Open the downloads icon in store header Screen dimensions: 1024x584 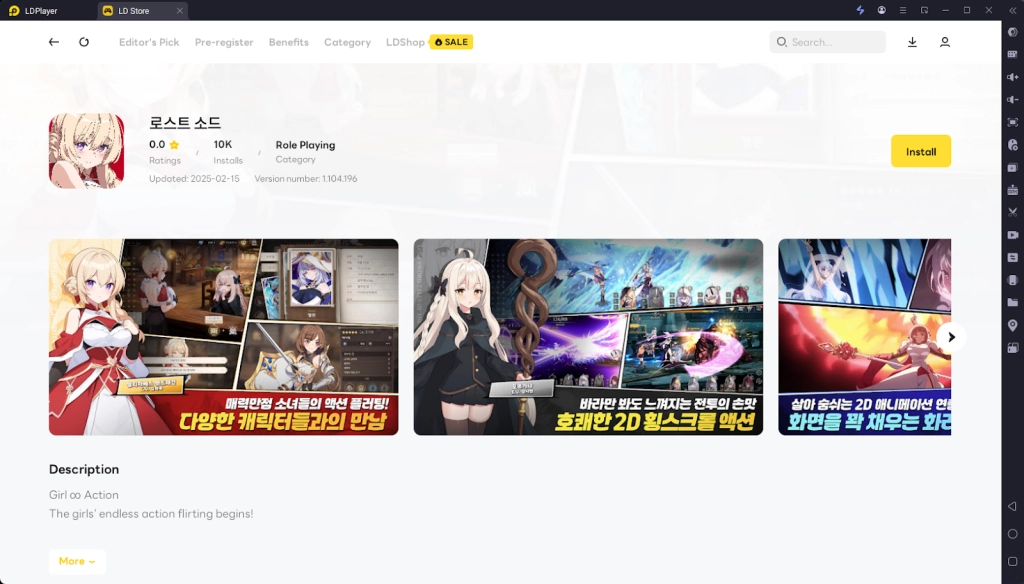(912, 42)
